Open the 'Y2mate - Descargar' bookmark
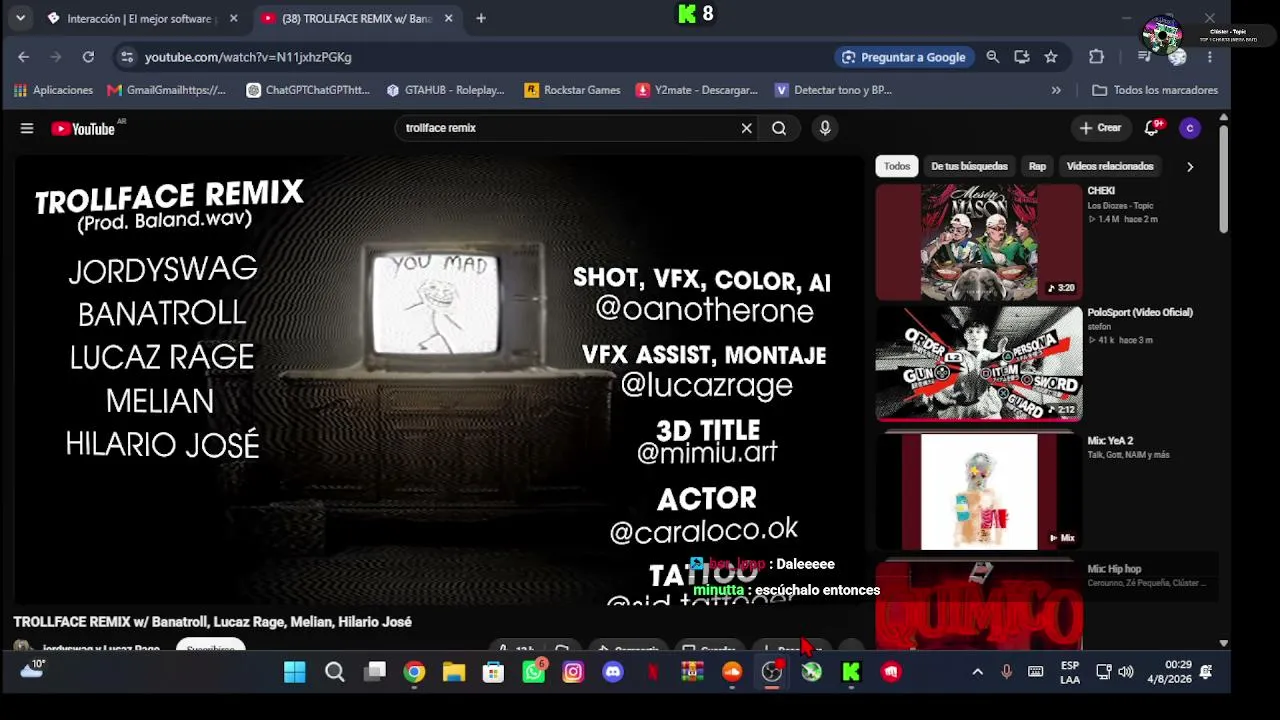 tap(696, 90)
